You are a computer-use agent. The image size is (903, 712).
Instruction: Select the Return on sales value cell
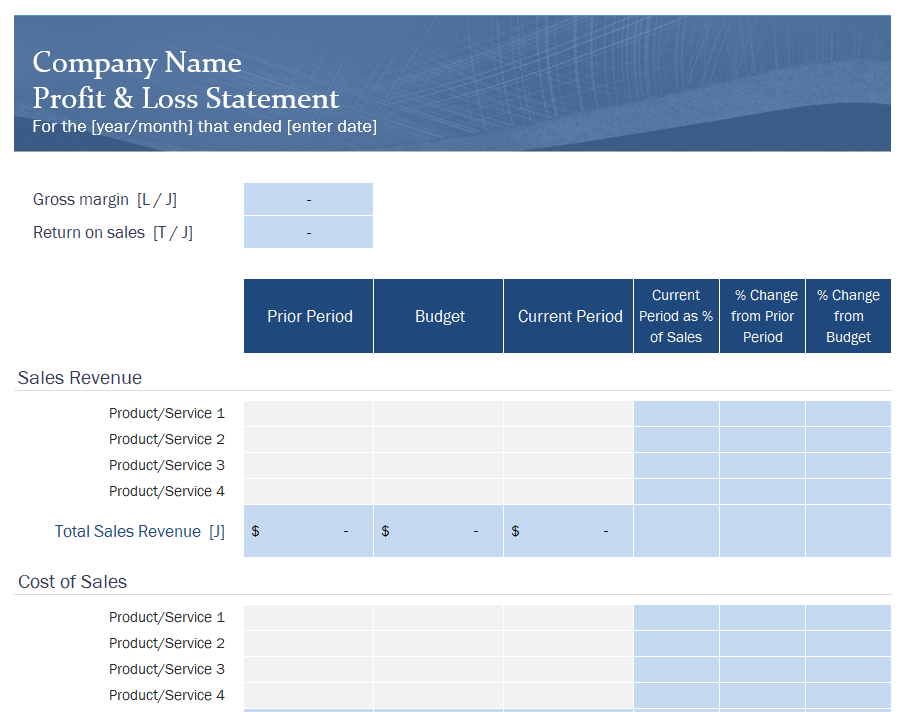tap(308, 232)
